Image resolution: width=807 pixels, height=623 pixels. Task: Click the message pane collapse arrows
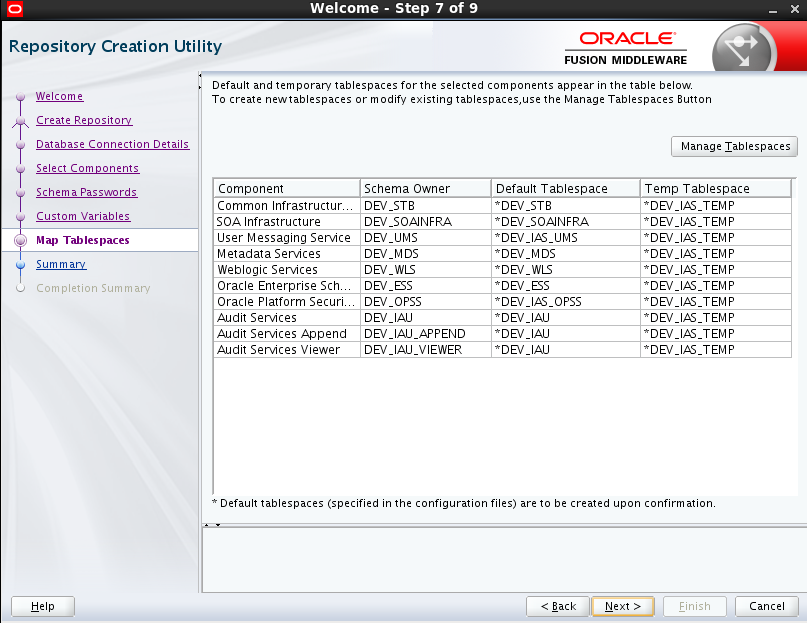tap(212, 525)
